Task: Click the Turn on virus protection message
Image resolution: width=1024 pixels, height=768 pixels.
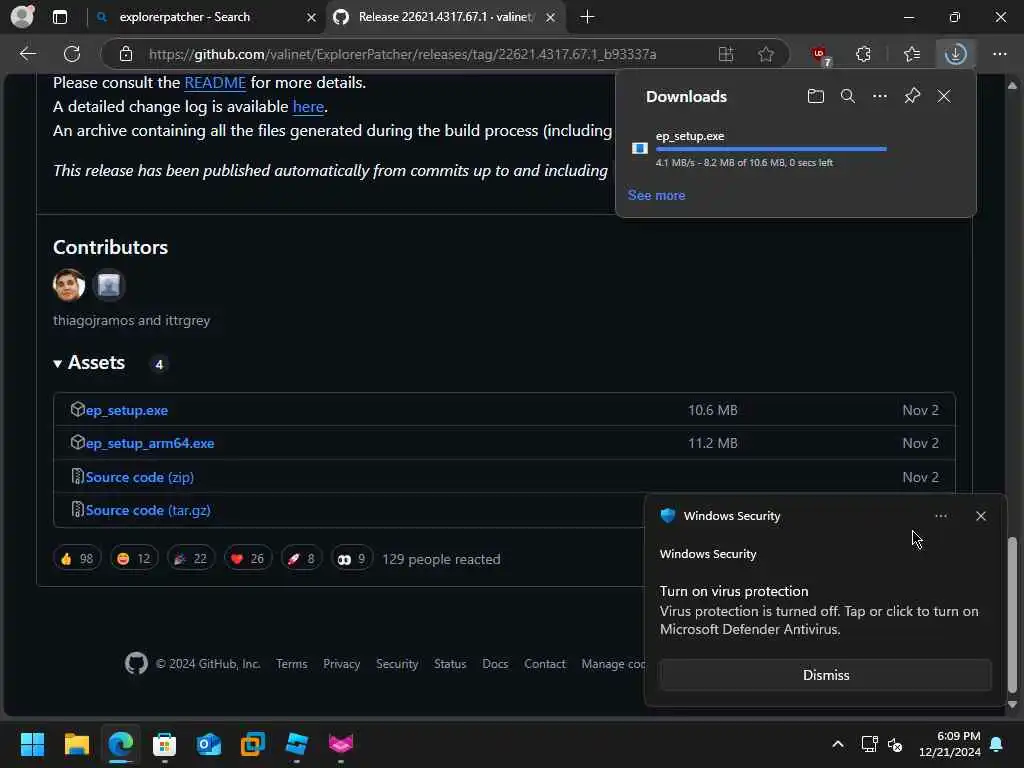Action: click(x=819, y=611)
